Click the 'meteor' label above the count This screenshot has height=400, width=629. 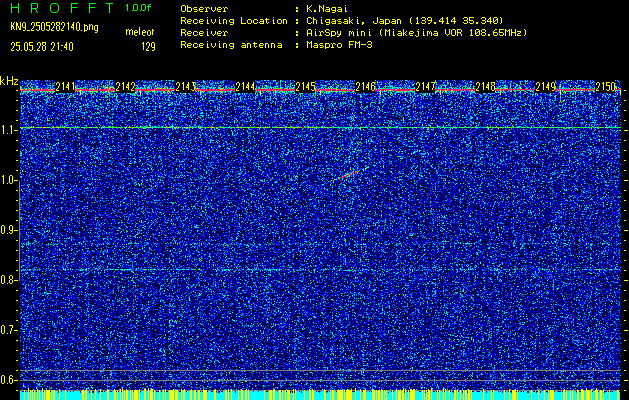pyautogui.click(x=140, y=32)
